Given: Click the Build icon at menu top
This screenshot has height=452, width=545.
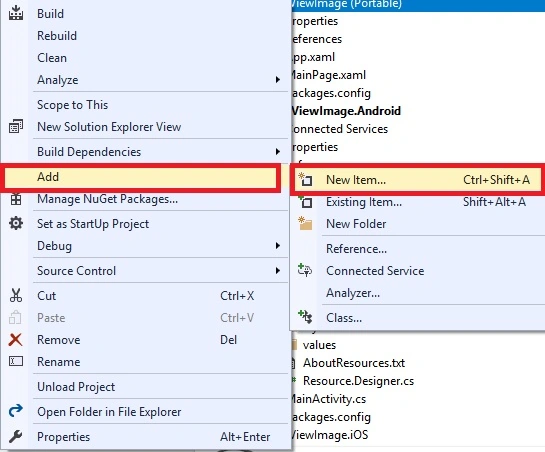Looking at the screenshot, I should click(16, 13).
